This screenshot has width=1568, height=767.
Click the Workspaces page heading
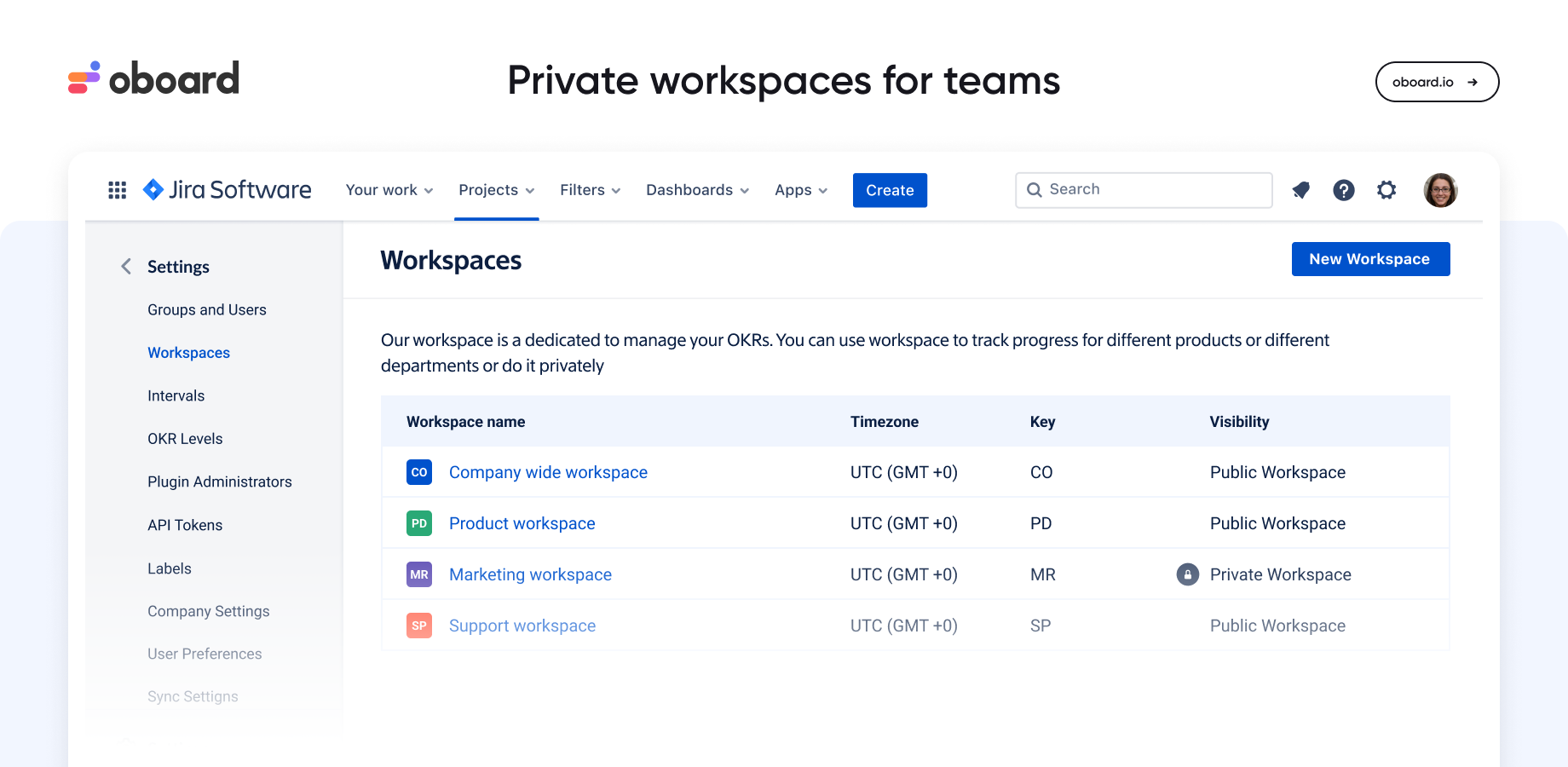point(451,260)
